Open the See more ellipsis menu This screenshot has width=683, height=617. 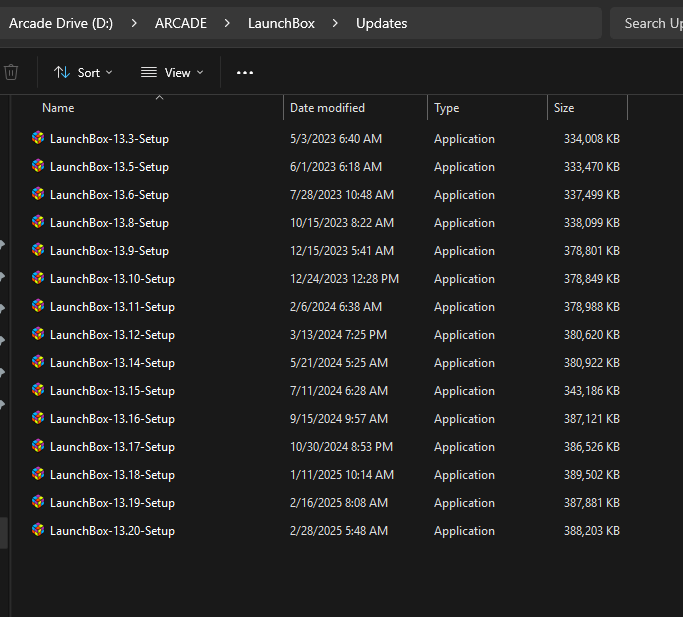click(x=245, y=72)
